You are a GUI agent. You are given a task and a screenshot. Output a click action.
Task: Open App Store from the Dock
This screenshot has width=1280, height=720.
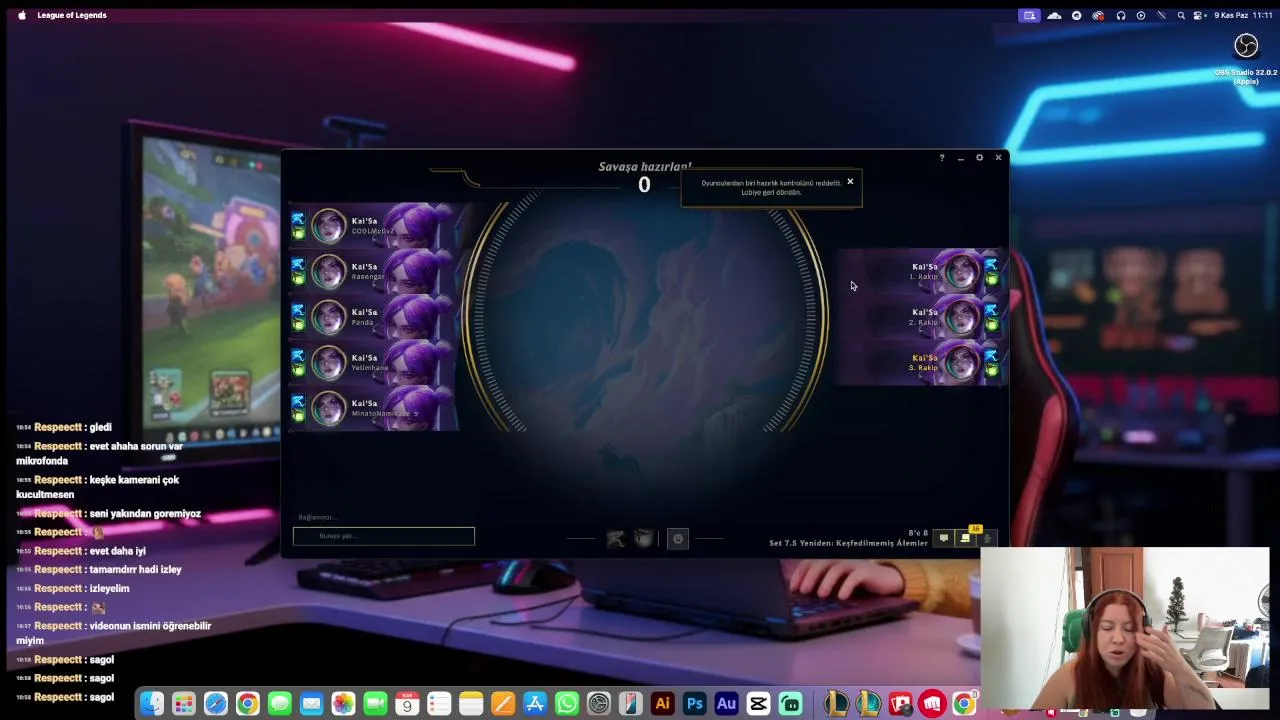pos(535,704)
